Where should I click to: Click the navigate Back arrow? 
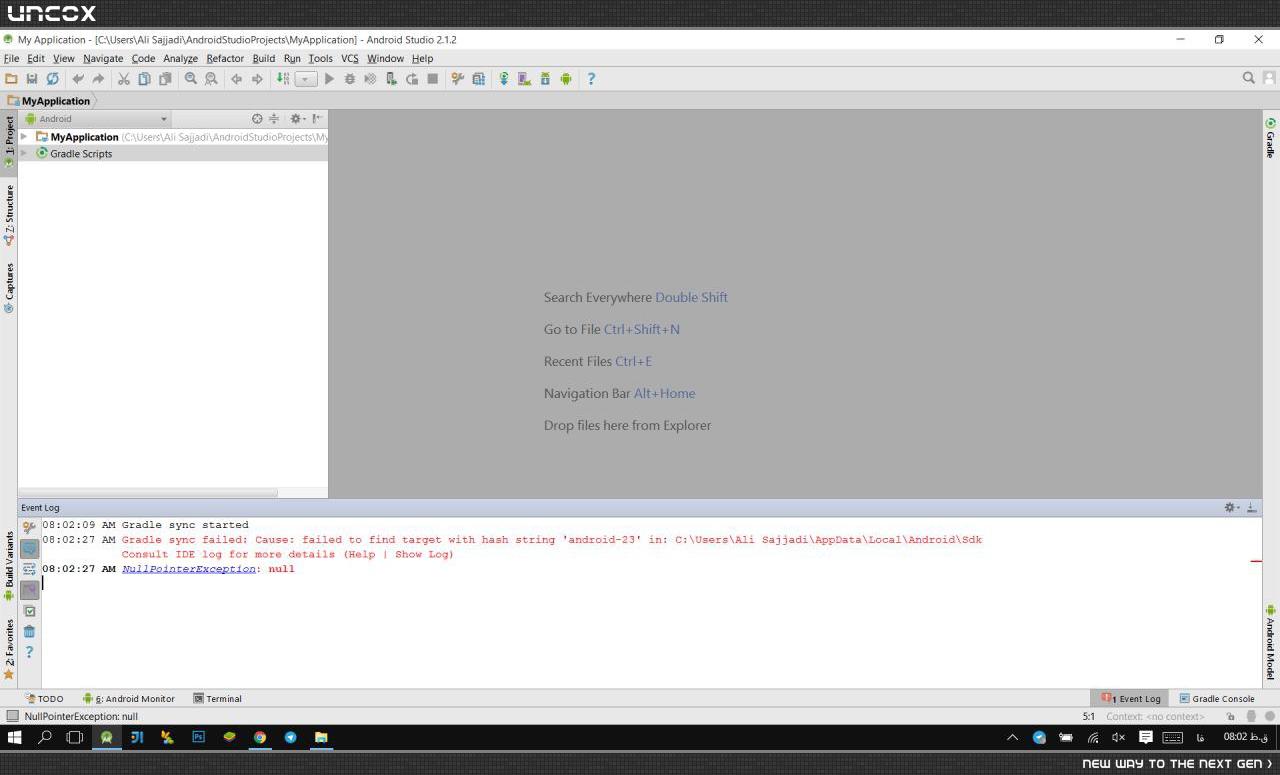(237, 79)
